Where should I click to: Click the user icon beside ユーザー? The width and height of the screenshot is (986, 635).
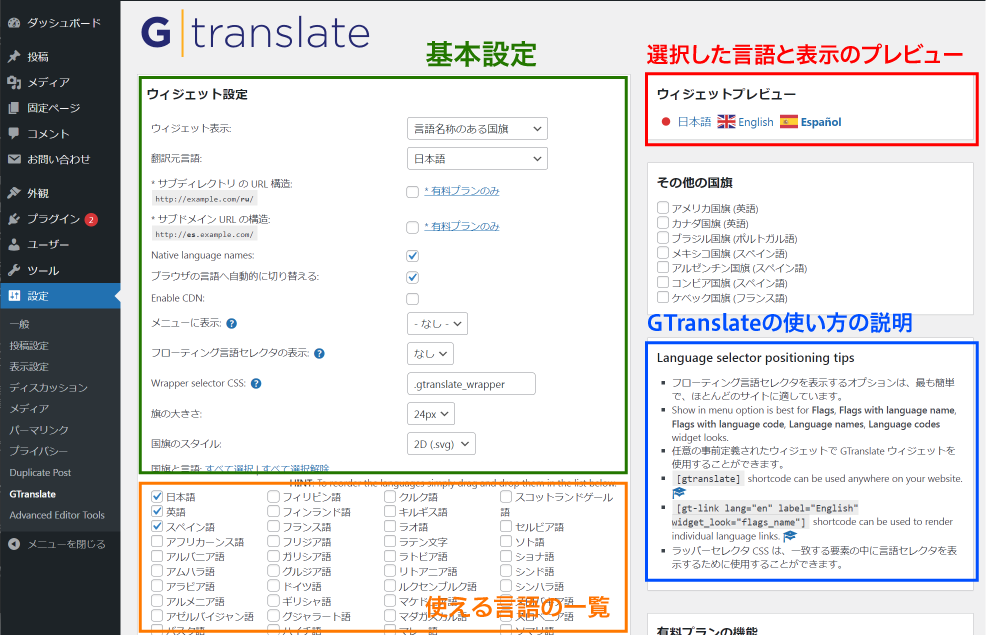click(x=14, y=245)
